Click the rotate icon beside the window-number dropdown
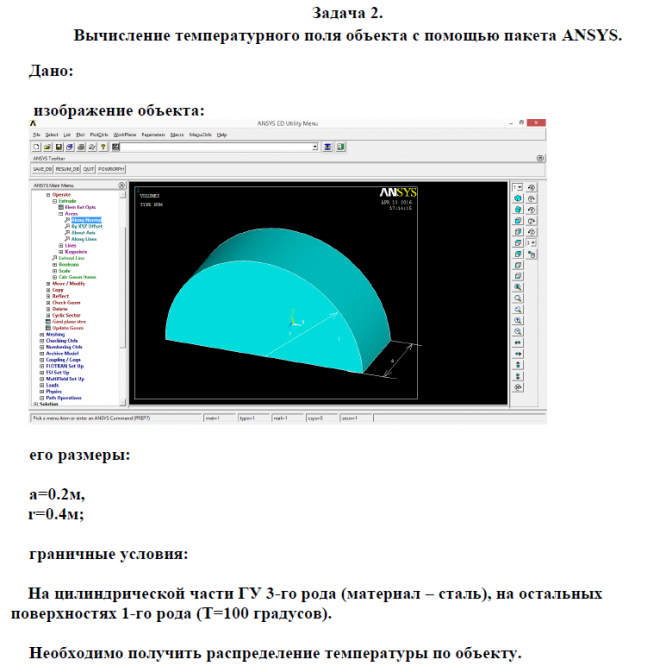This screenshot has height=666, width=666. click(531, 187)
